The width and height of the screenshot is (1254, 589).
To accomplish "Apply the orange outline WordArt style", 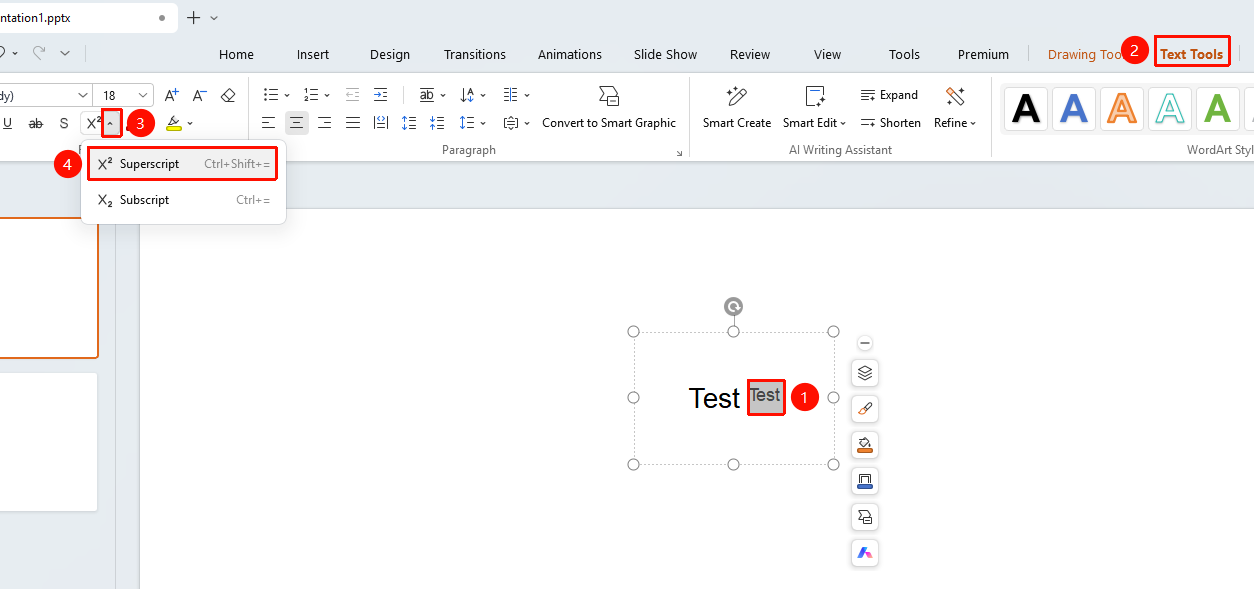I will point(1122,108).
